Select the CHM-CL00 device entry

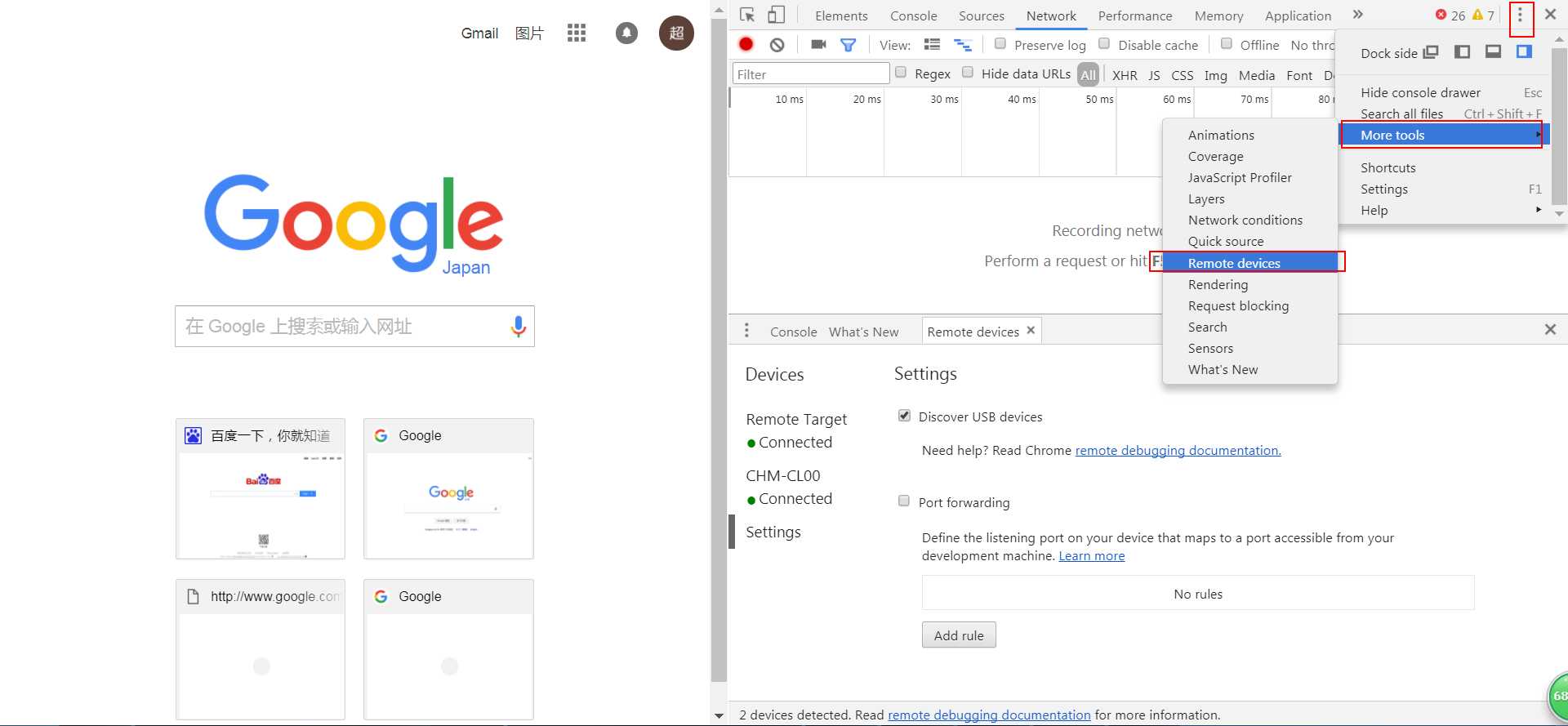point(789,487)
